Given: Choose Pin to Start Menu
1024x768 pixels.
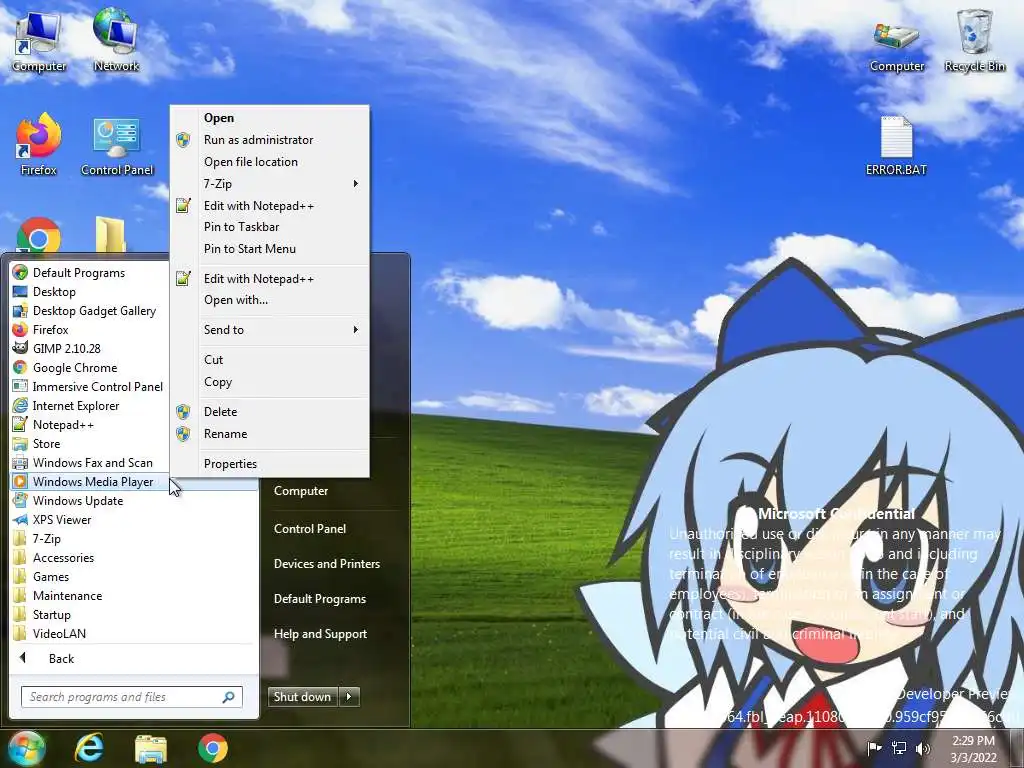Looking at the screenshot, I should coord(270,248).
